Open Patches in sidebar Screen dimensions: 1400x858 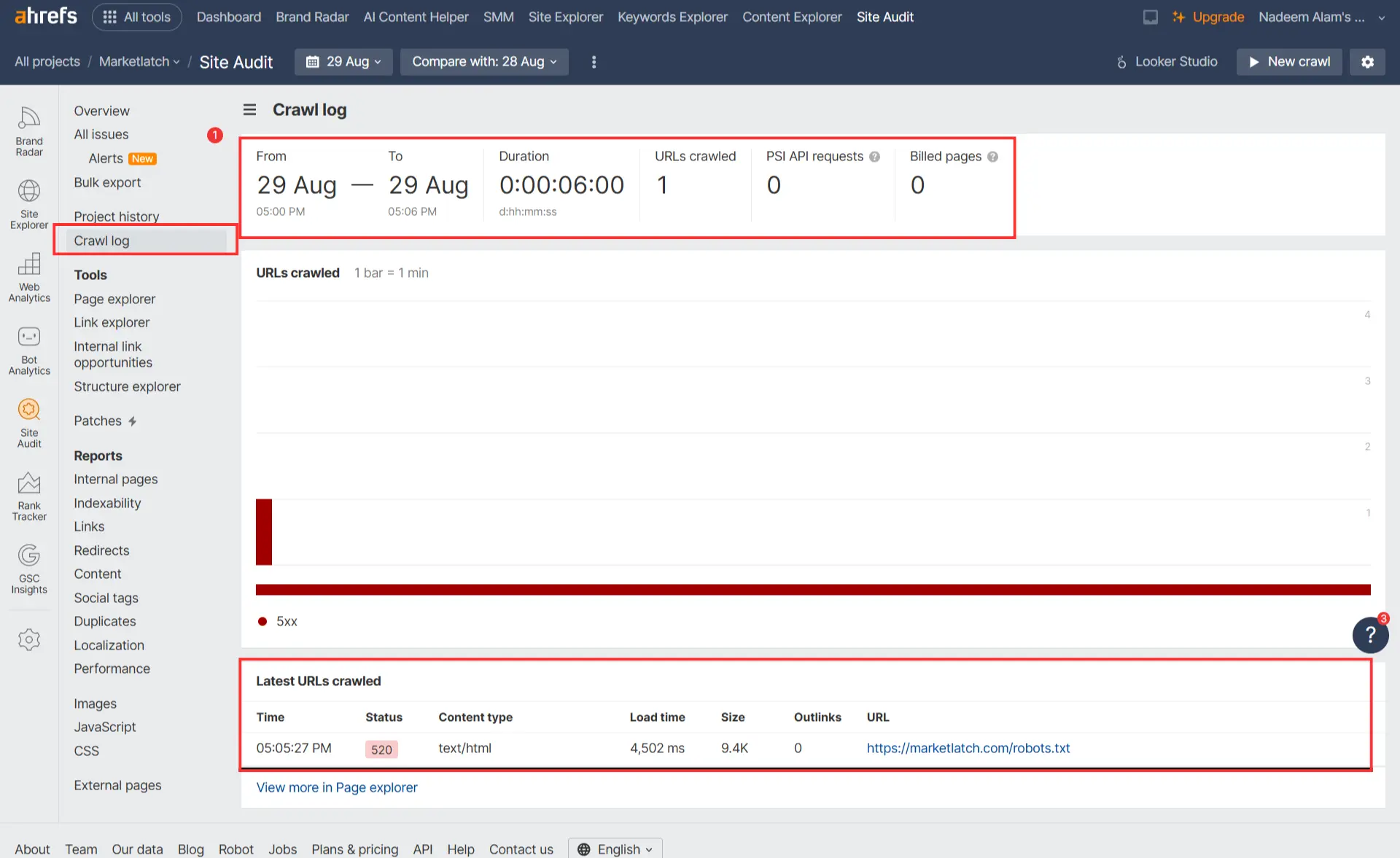click(105, 421)
